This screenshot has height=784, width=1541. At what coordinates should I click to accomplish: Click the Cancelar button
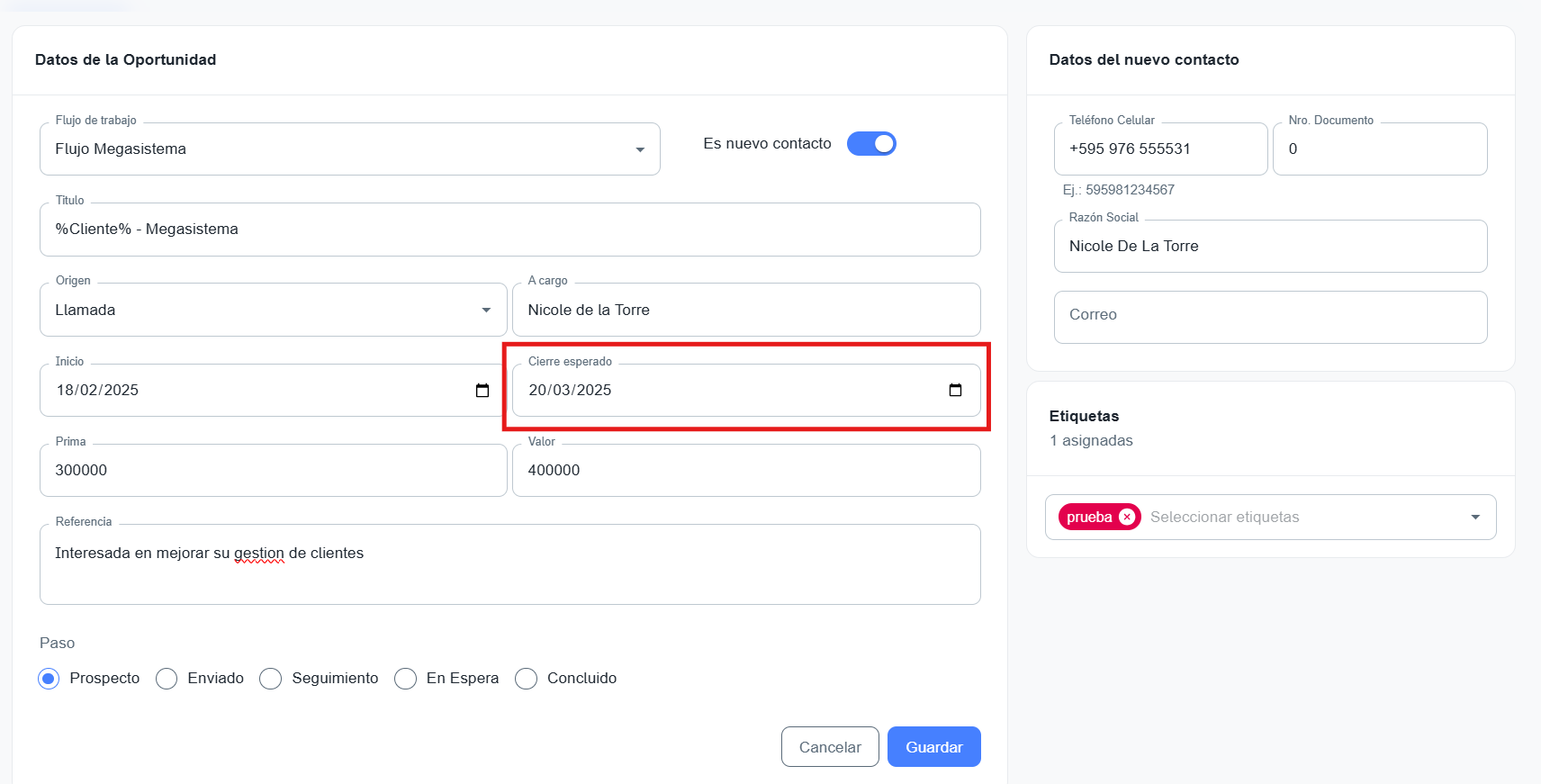click(829, 747)
